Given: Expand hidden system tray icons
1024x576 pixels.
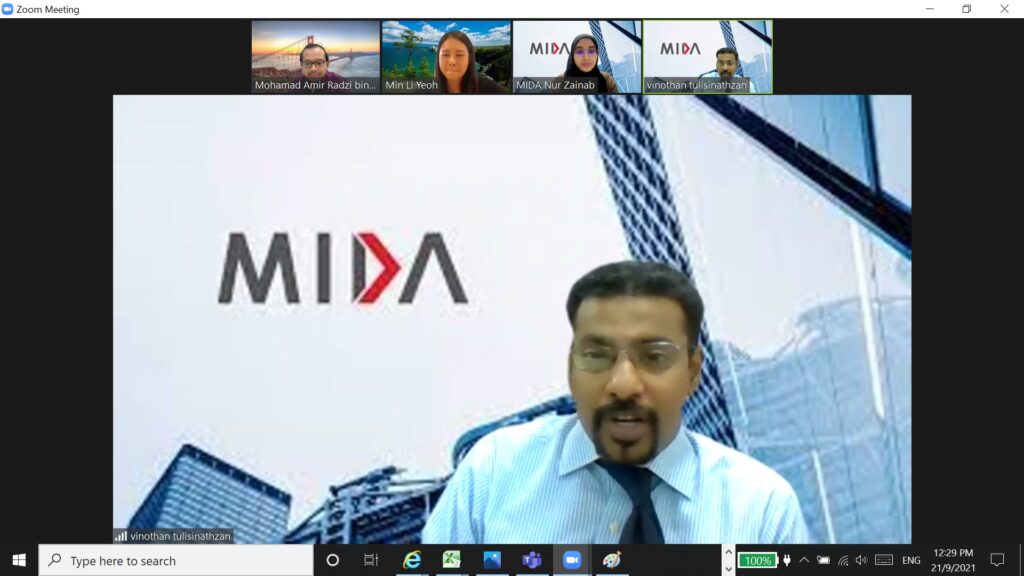Looking at the screenshot, I should coord(803,562).
